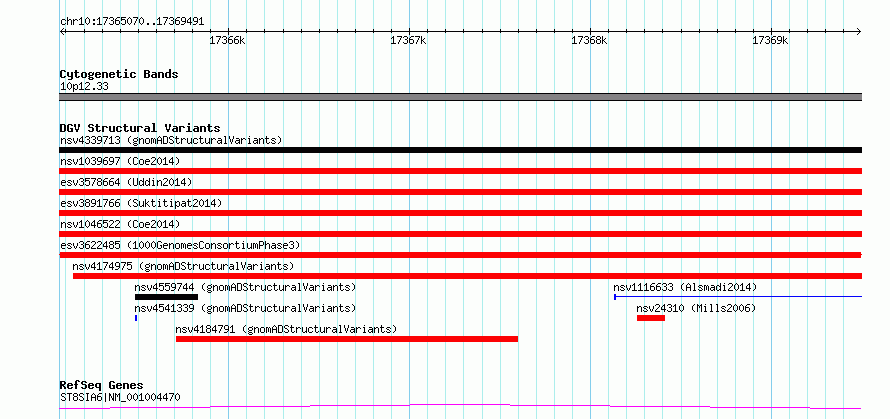Click the RefSeq Genes track heading

point(102,386)
